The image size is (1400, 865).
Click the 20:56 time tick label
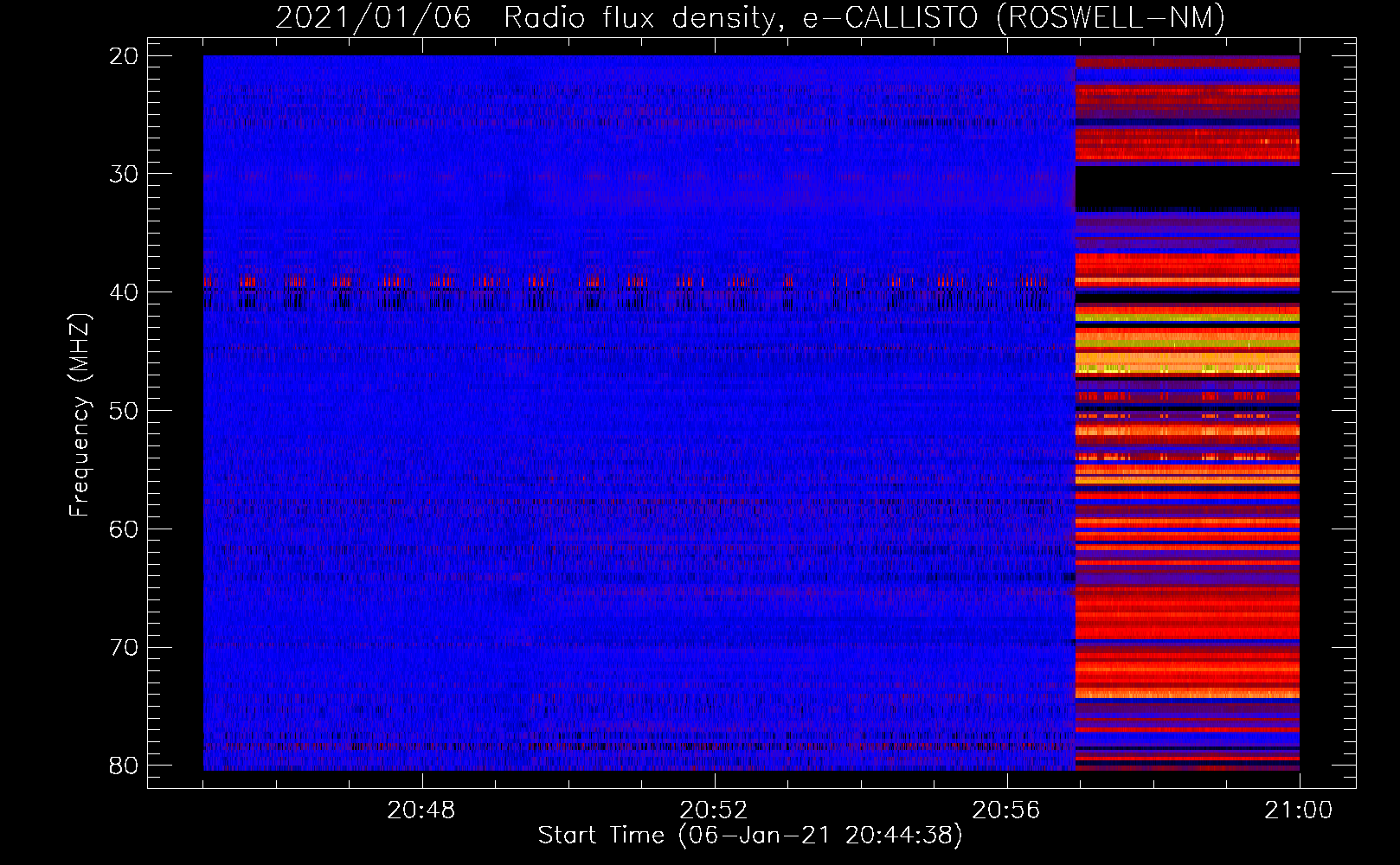(x=1005, y=811)
